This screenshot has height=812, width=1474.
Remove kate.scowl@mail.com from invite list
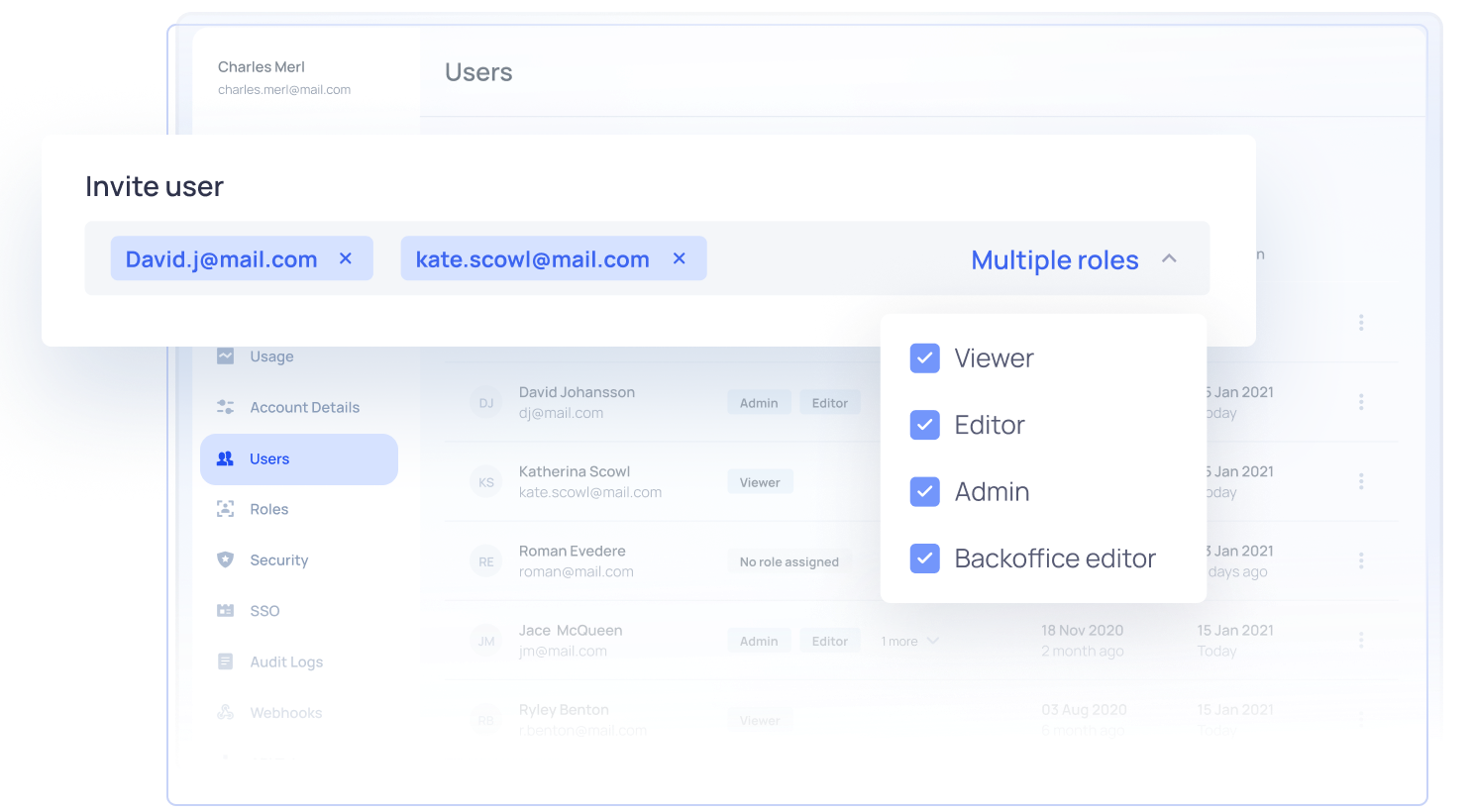(680, 258)
